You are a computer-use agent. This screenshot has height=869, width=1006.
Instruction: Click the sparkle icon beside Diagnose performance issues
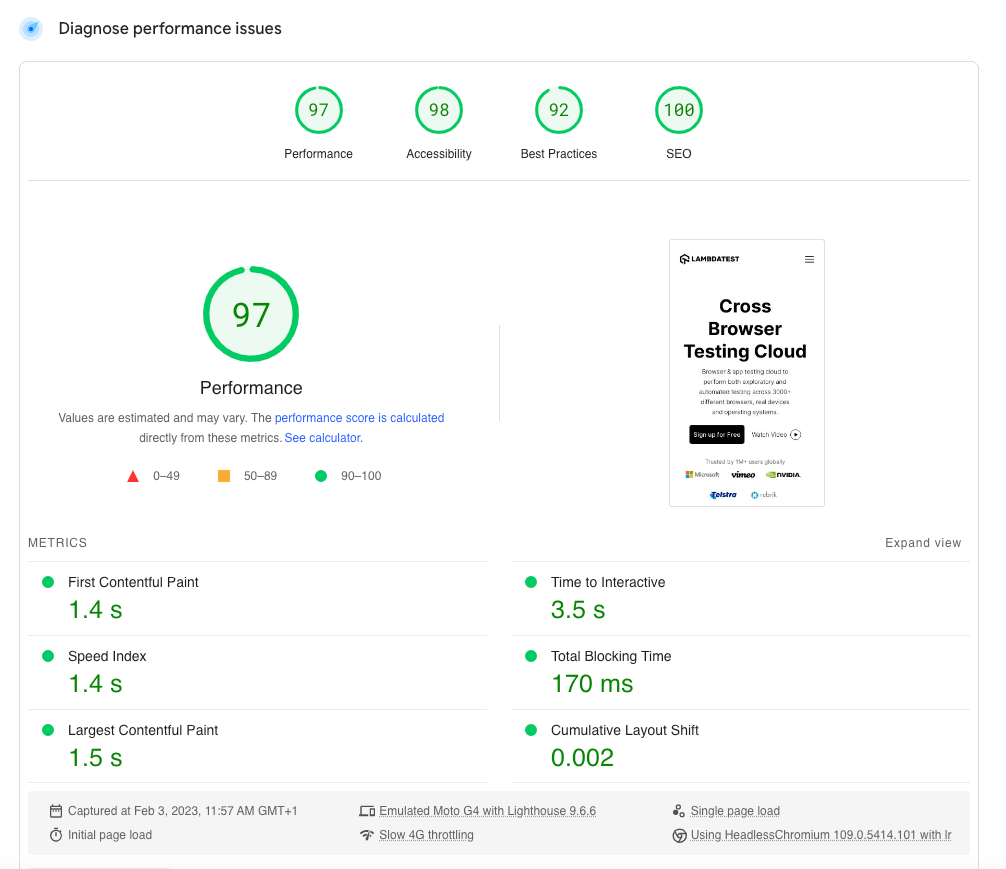pyautogui.click(x=30, y=28)
